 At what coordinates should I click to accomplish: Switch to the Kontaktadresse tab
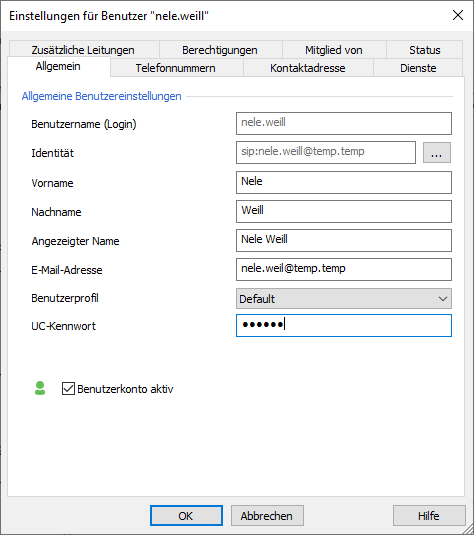(308, 68)
